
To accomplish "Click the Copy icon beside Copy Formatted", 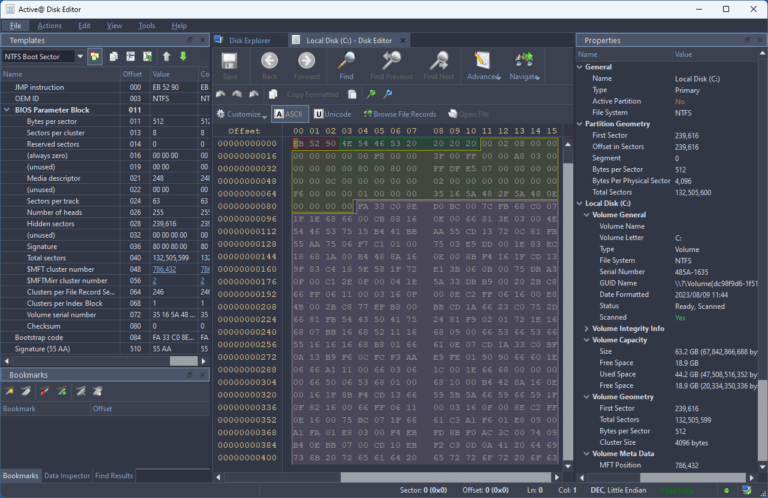I will point(273,94).
